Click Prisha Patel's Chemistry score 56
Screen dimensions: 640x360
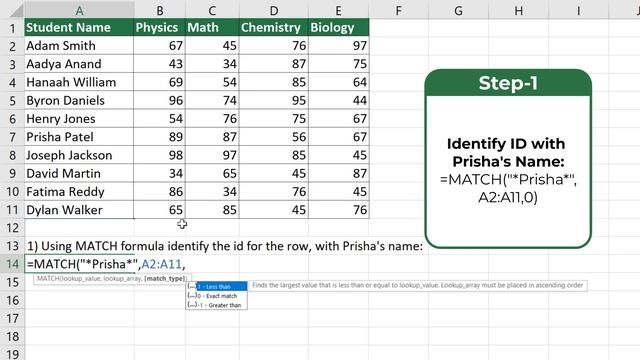click(x=274, y=137)
